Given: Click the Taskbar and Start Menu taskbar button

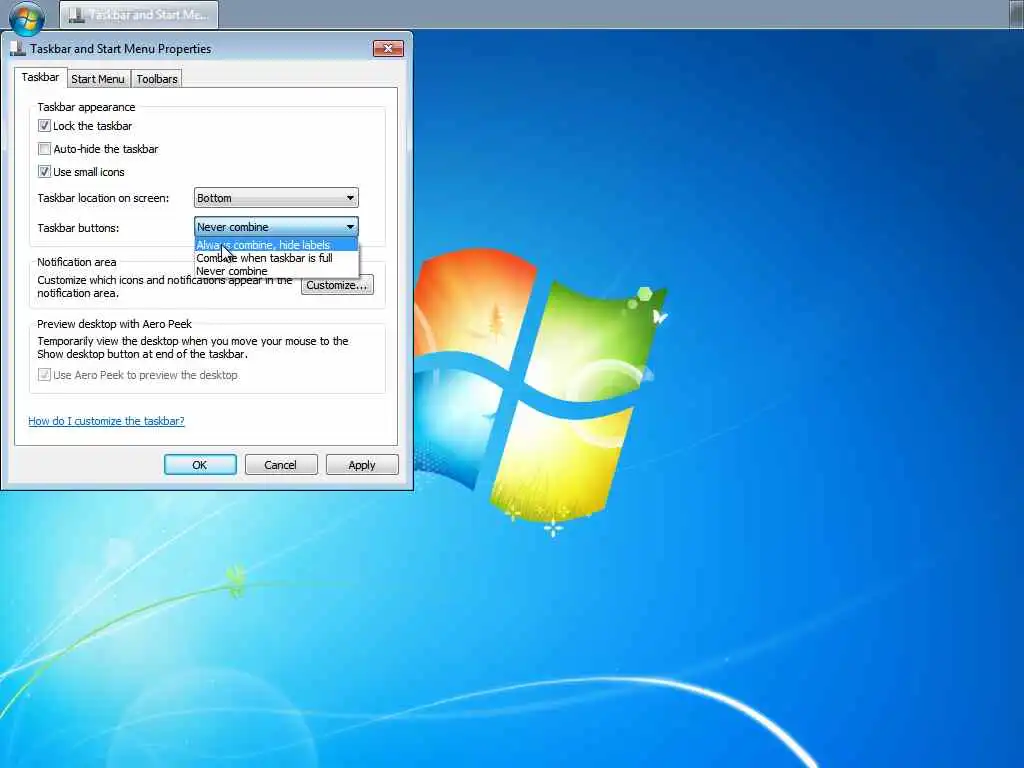Looking at the screenshot, I should (x=139, y=14).
